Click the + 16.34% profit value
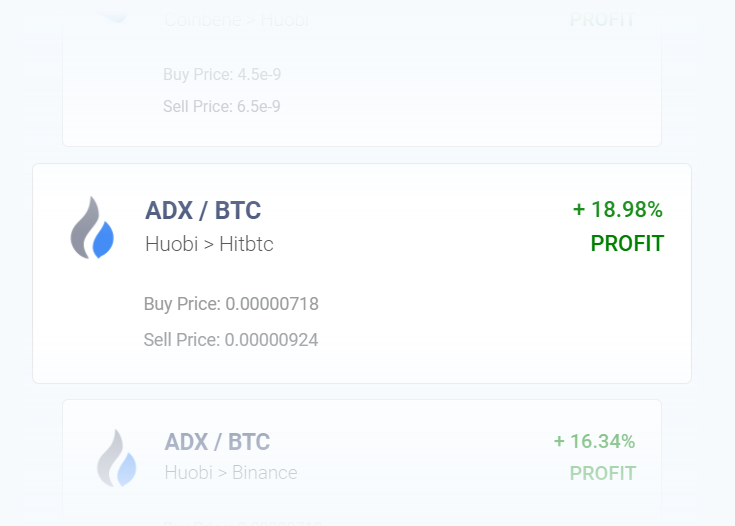Image resolution: width=735 pixels, height=526 pixels. (594, 441)
